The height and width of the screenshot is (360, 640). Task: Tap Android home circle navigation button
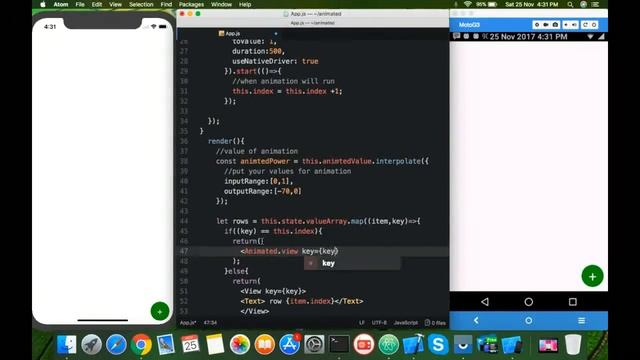click(x=529, y=302)
